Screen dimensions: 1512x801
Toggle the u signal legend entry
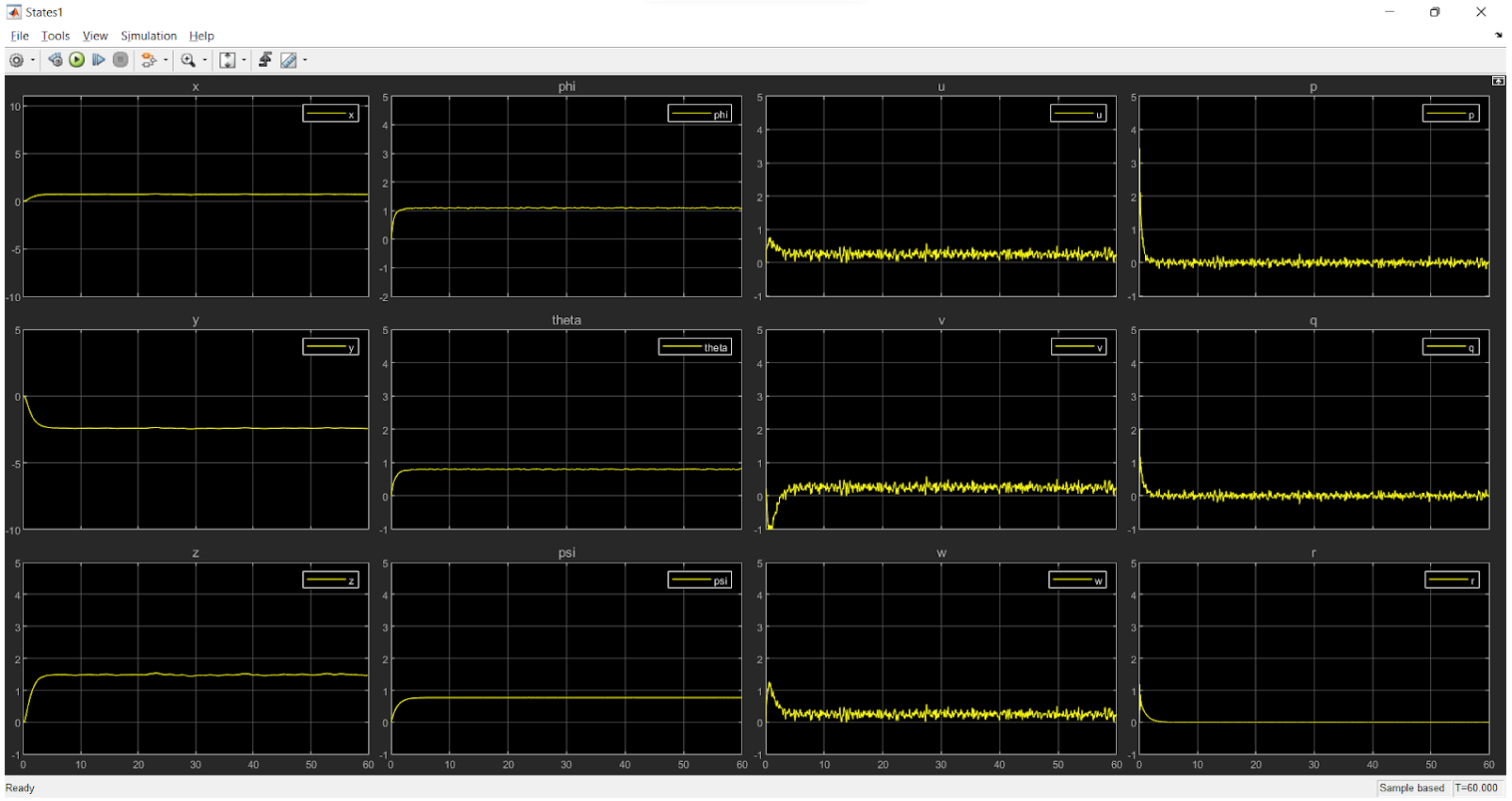click(x=1078, y=114)
